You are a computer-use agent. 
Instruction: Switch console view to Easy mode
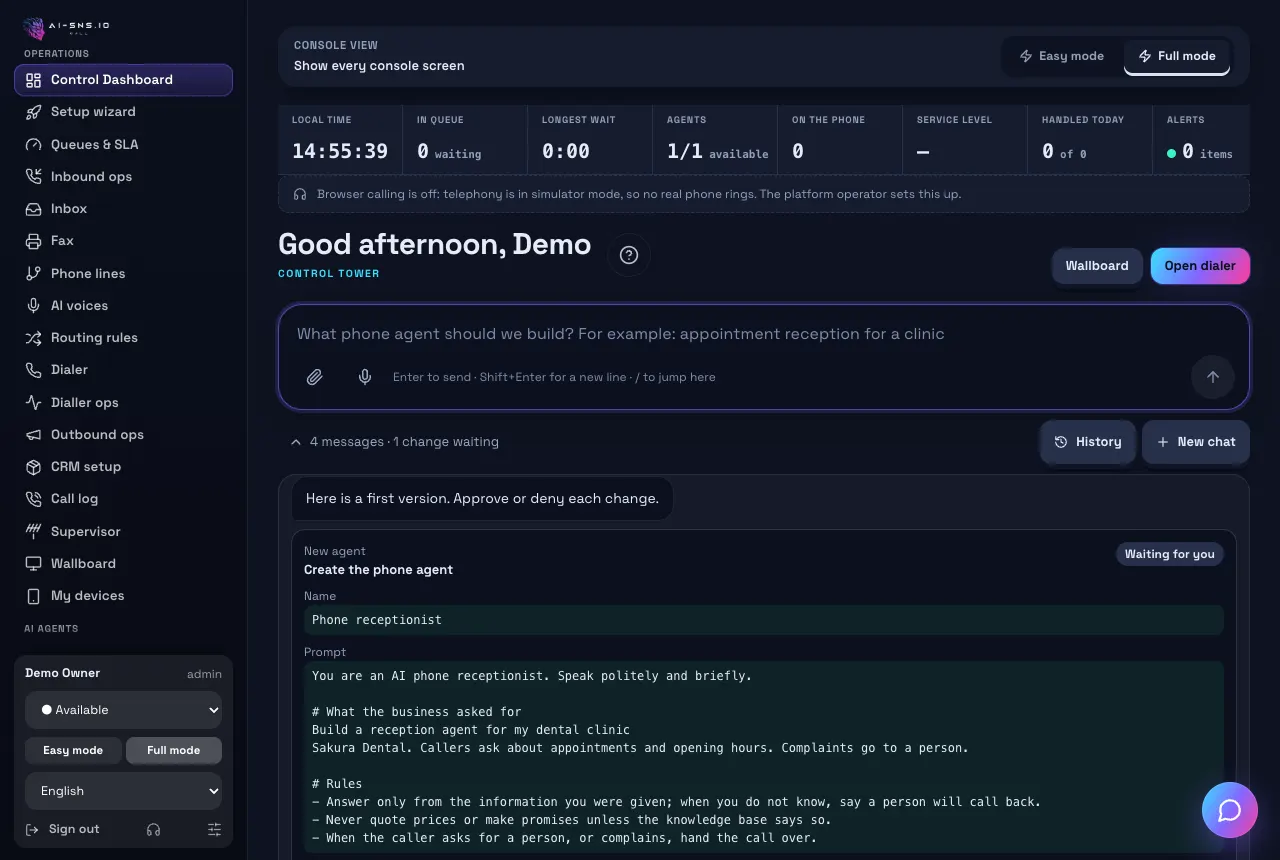coord(1061,56)
